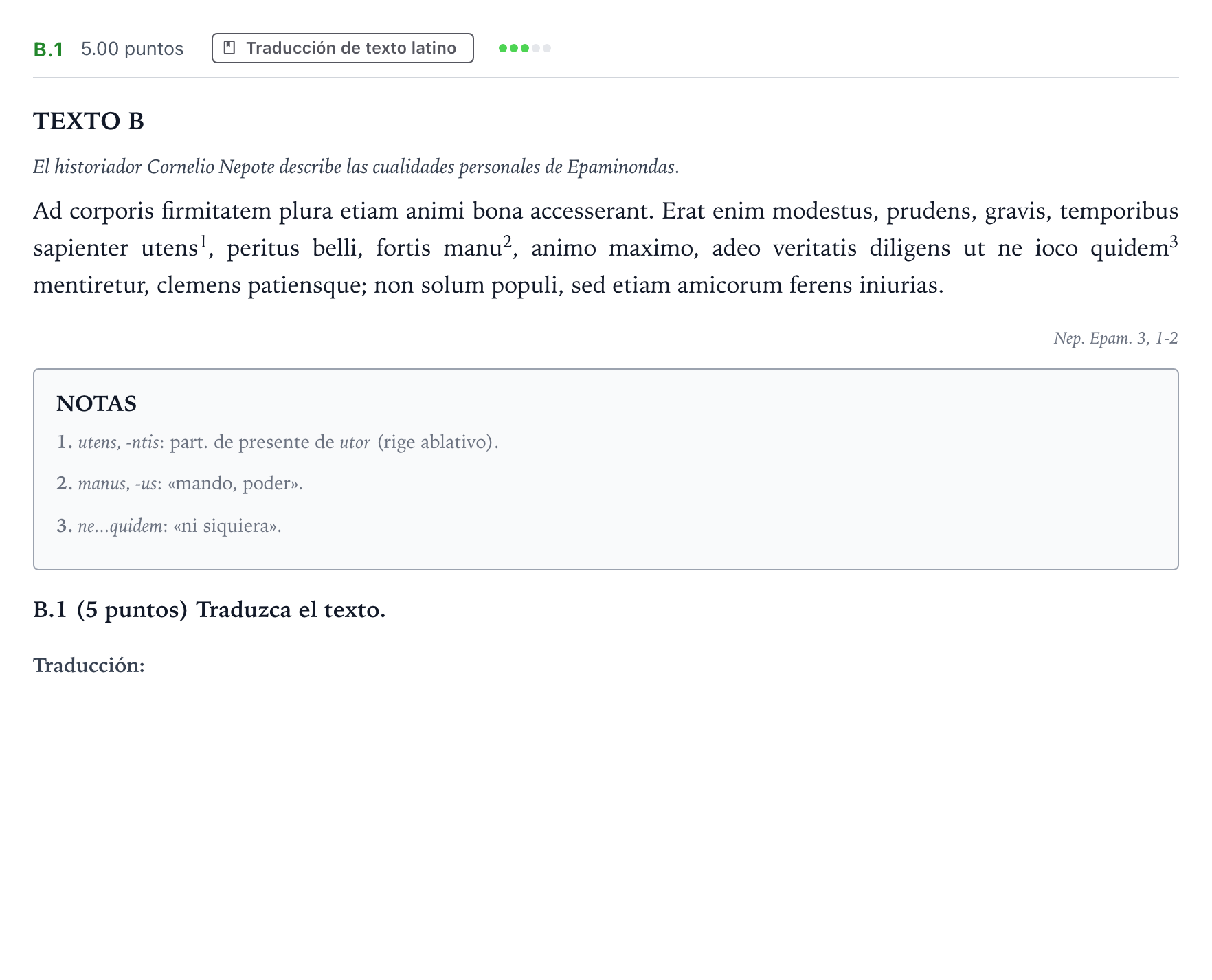Click the last grey difficulty dot

547,48
